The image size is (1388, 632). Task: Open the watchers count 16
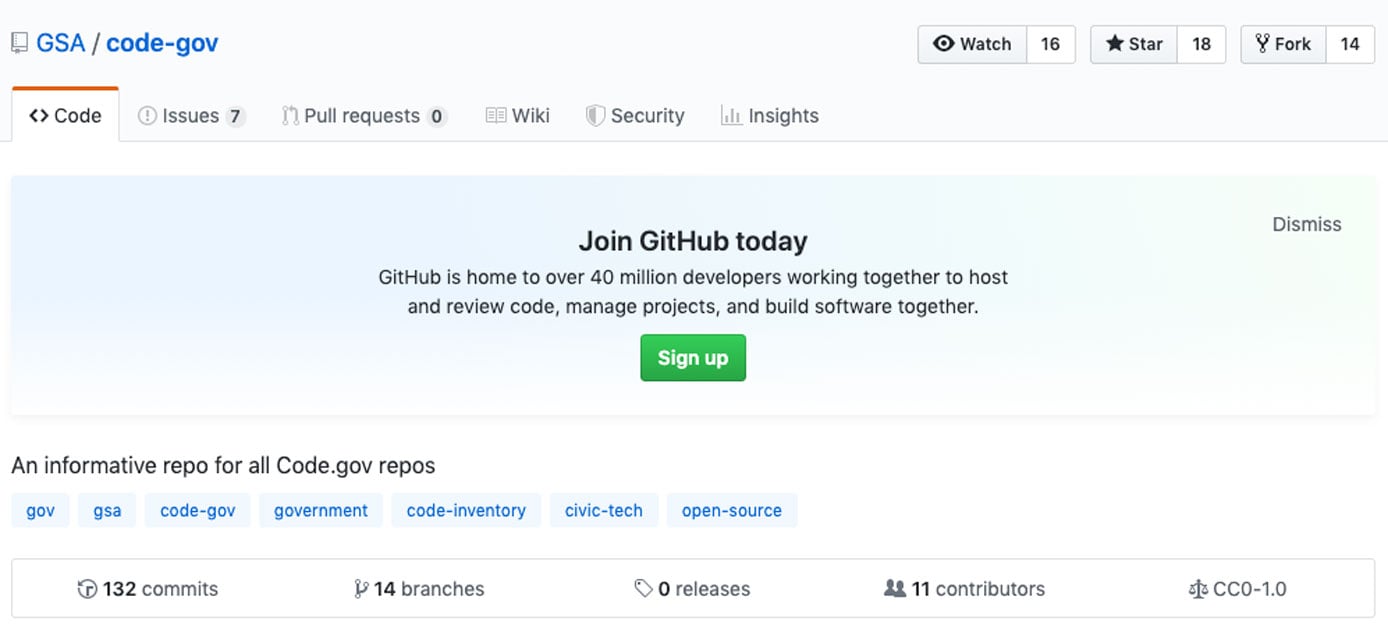(1050, 44)
